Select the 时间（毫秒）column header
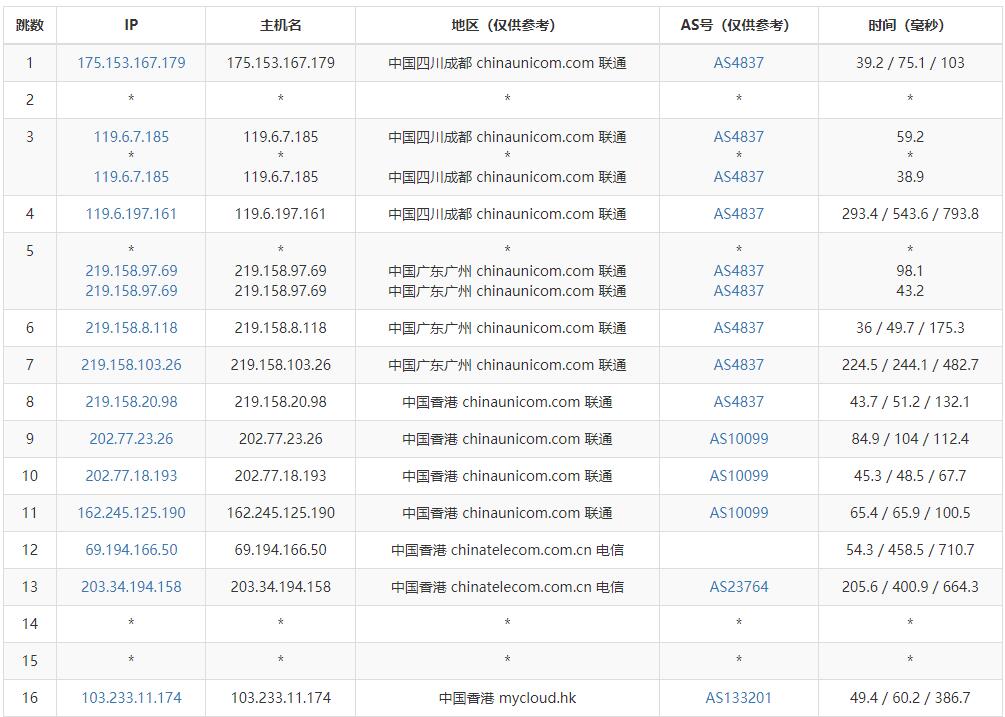Screen dimensions: 1005x717 point(910,25)
